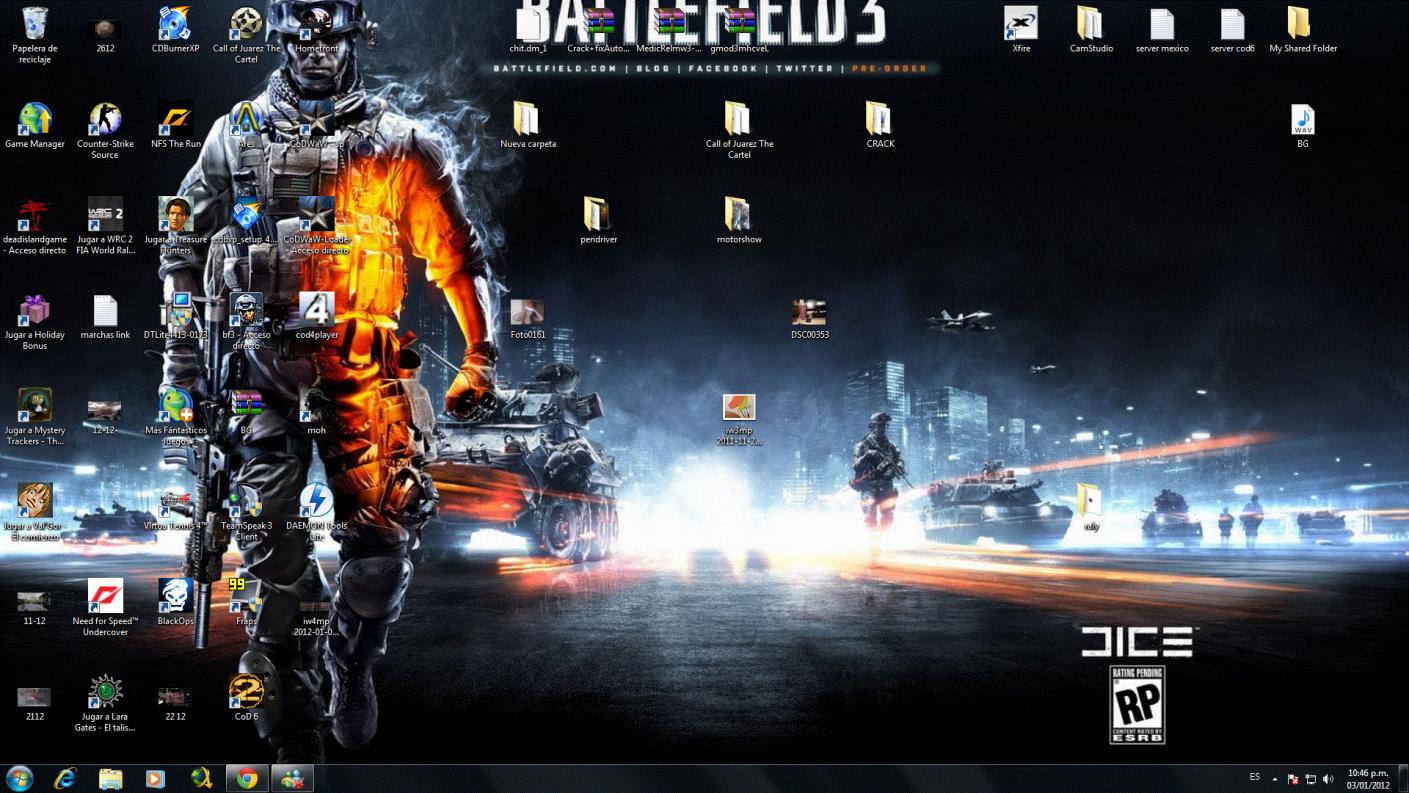Open the Papelera de reciclaje recycle bin
The width and height of the screenshot is (1409, 793).
point(35,24)
